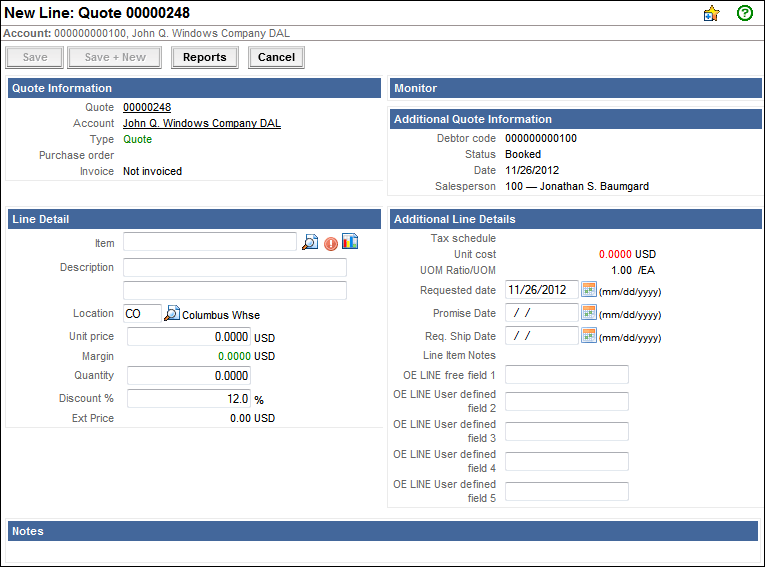Click into the Quantity field
The image size is (765, 567).
[x=189, y=376]
